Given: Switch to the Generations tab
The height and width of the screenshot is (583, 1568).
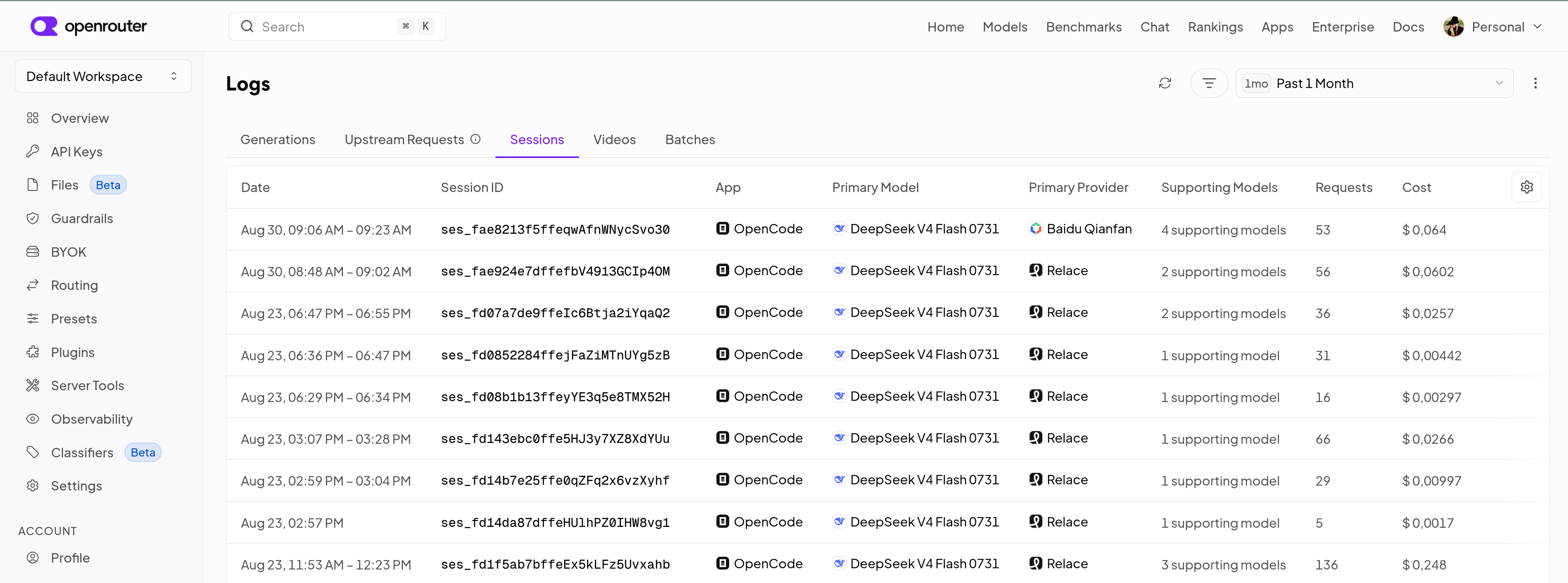Looking at the screenshot, I should 278,139.
